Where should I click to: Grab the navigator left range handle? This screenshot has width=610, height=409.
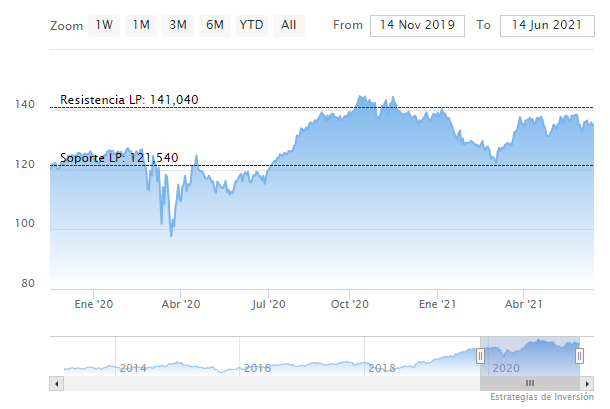point(480,356)
